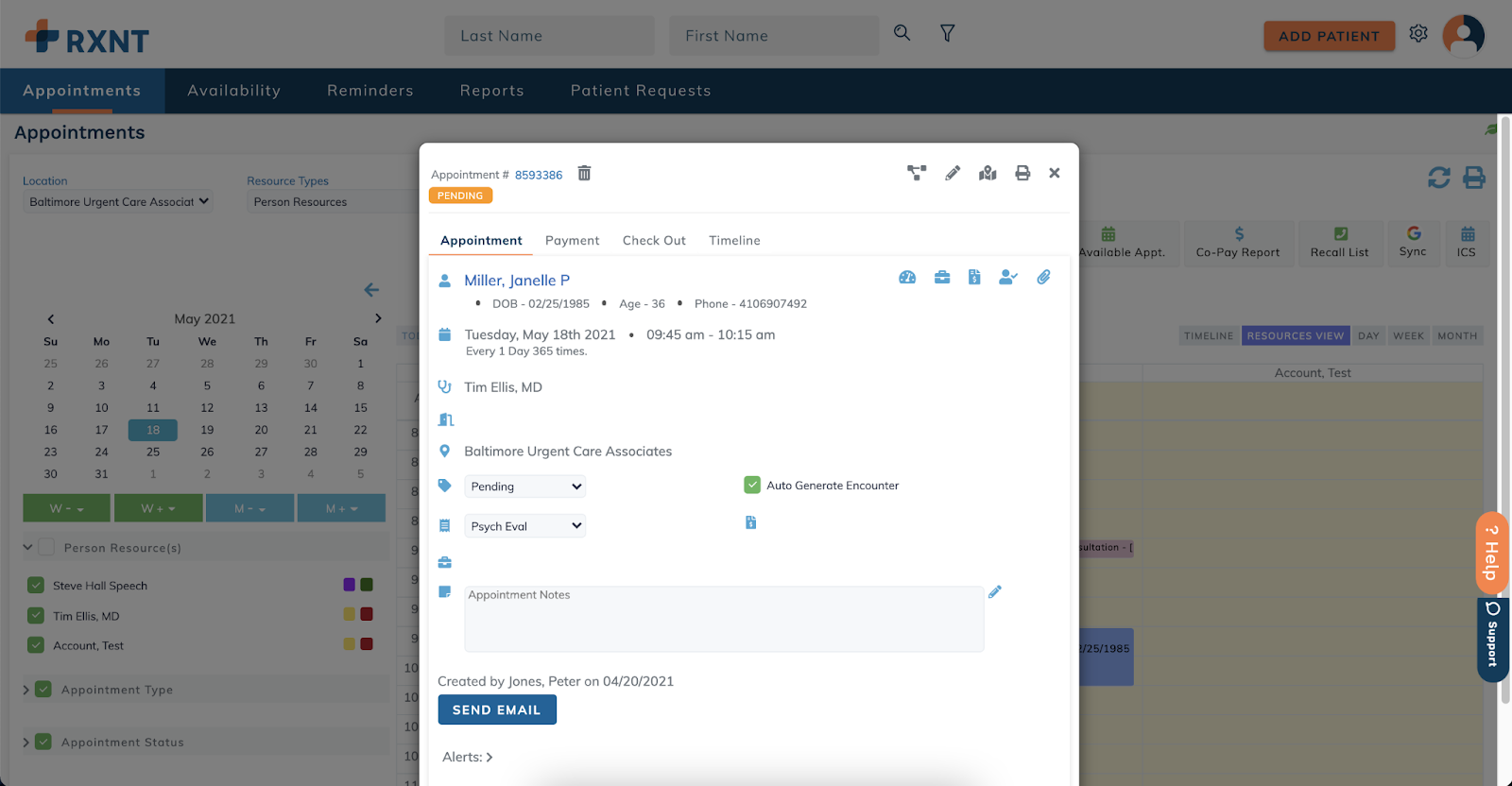Open the Timeline tab in modal
This screenshot has height=786, width=1512.
coord(734,241)
